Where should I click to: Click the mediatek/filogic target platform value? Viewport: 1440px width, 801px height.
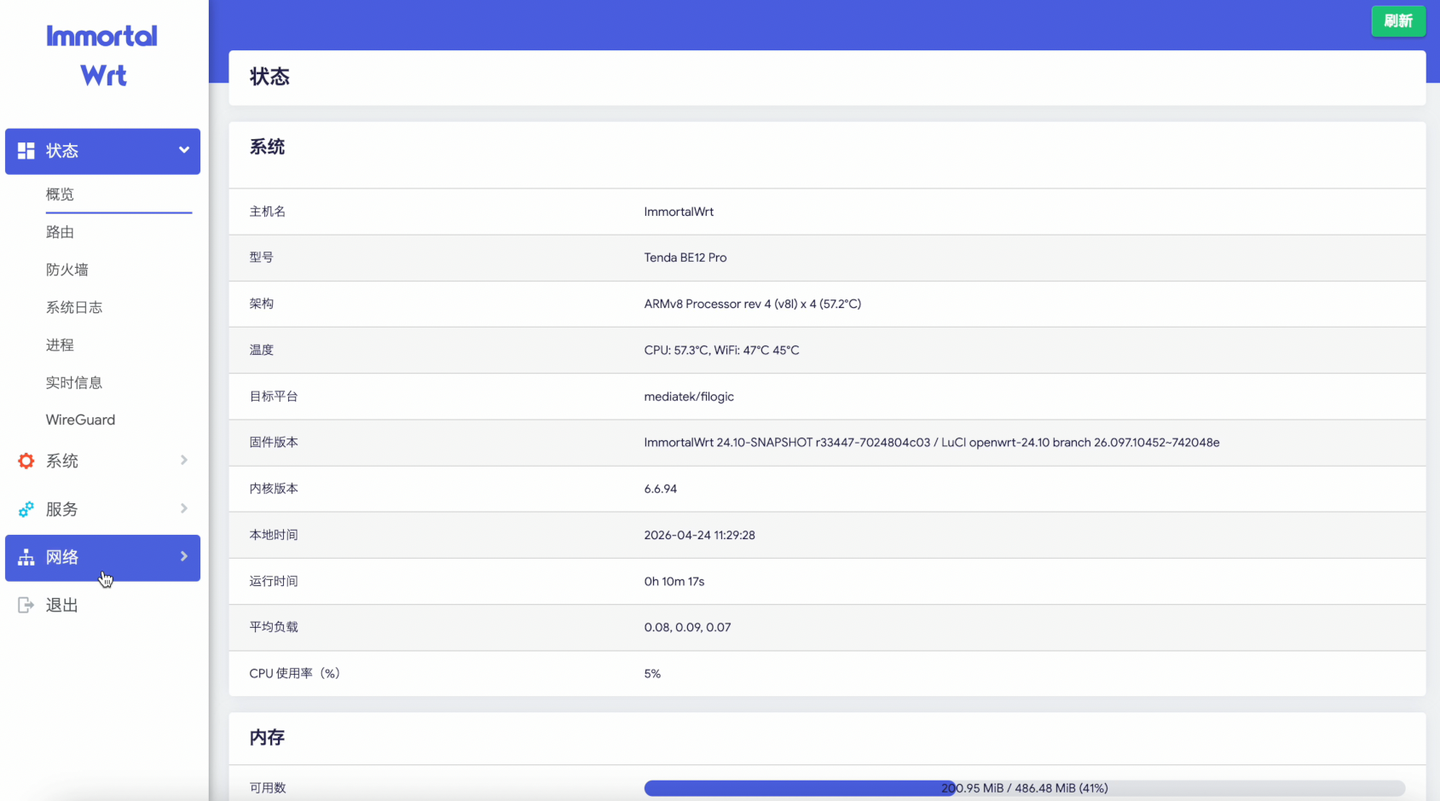tap(689, 396)
